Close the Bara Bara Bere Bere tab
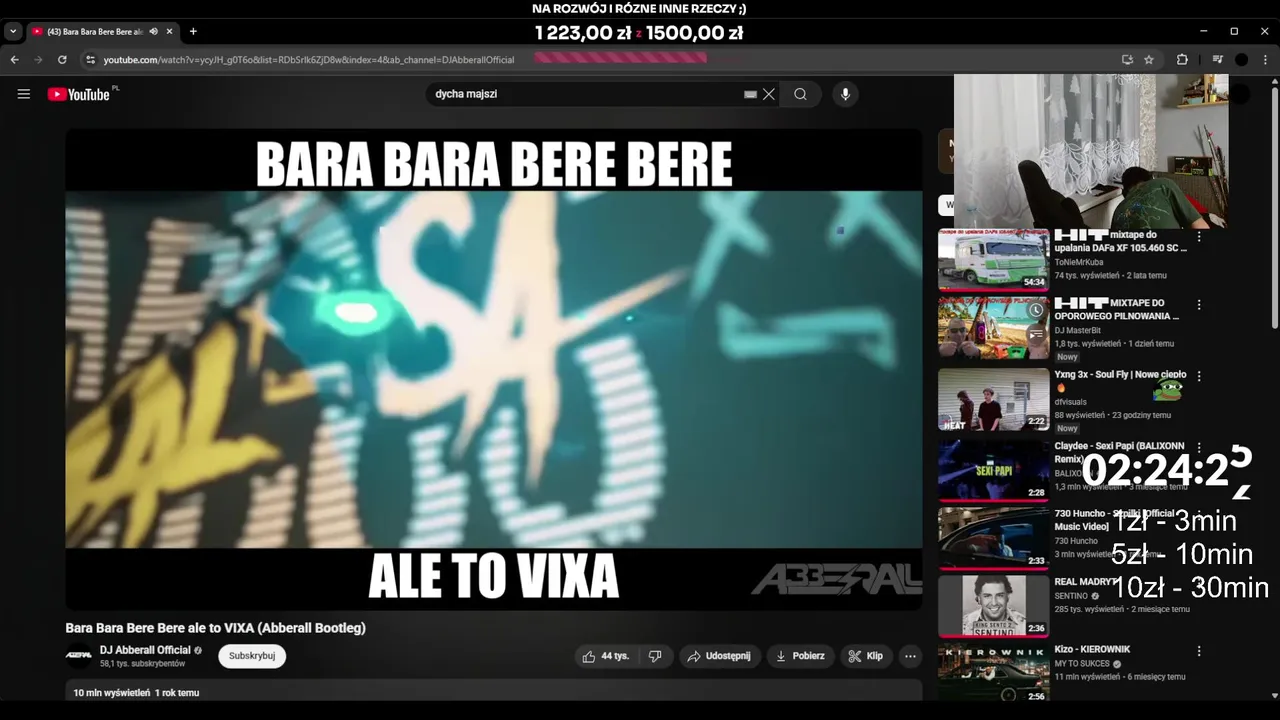The image size is (1280, 720). coord(170,32)
